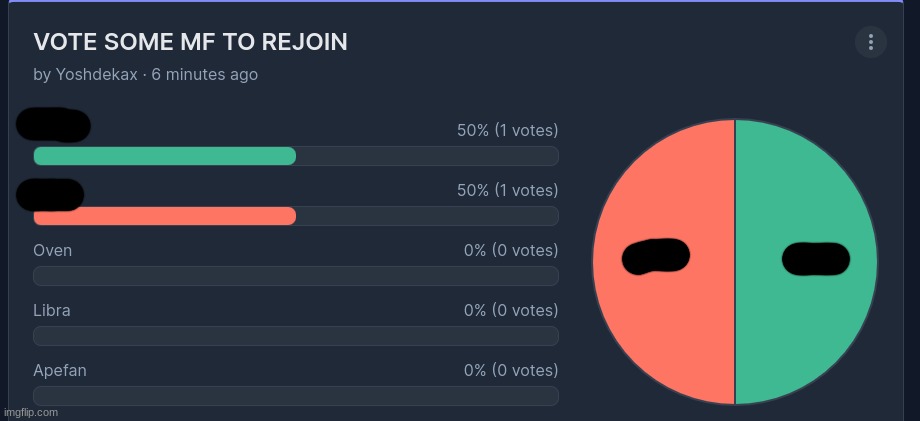Click the 50% (1 votes) label above green bar

click(x=508, y=130)
